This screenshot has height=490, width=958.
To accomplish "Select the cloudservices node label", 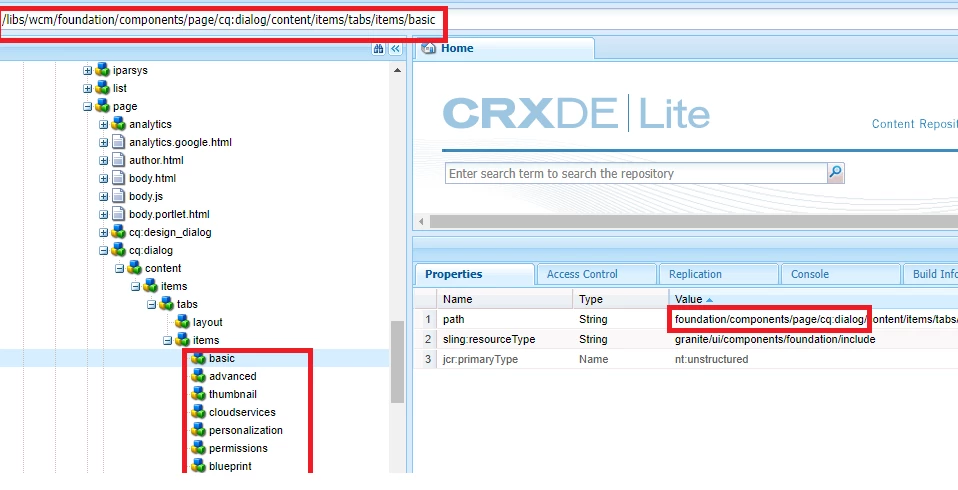I will 242,412.
